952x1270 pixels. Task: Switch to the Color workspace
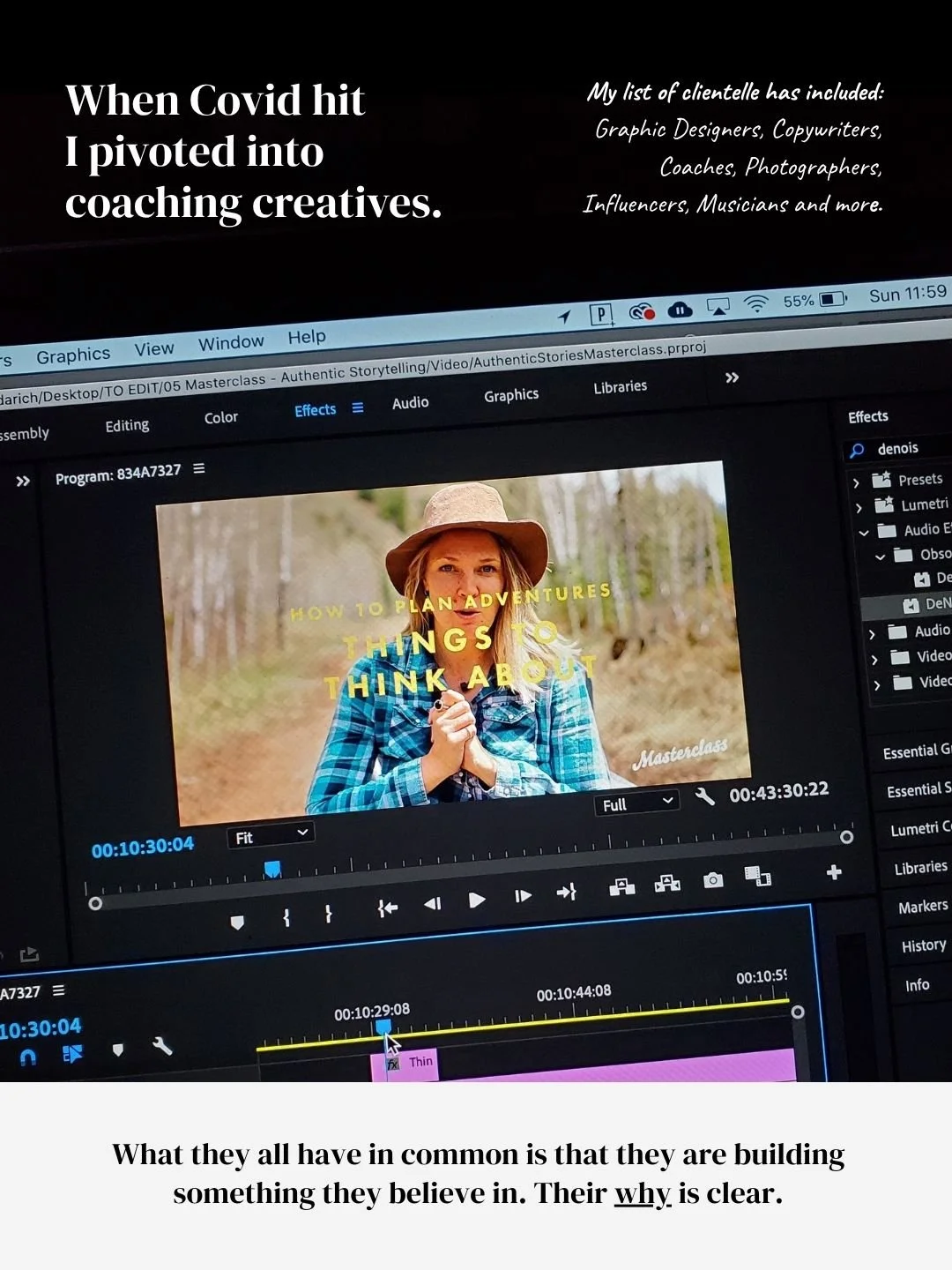click(221, 417)
